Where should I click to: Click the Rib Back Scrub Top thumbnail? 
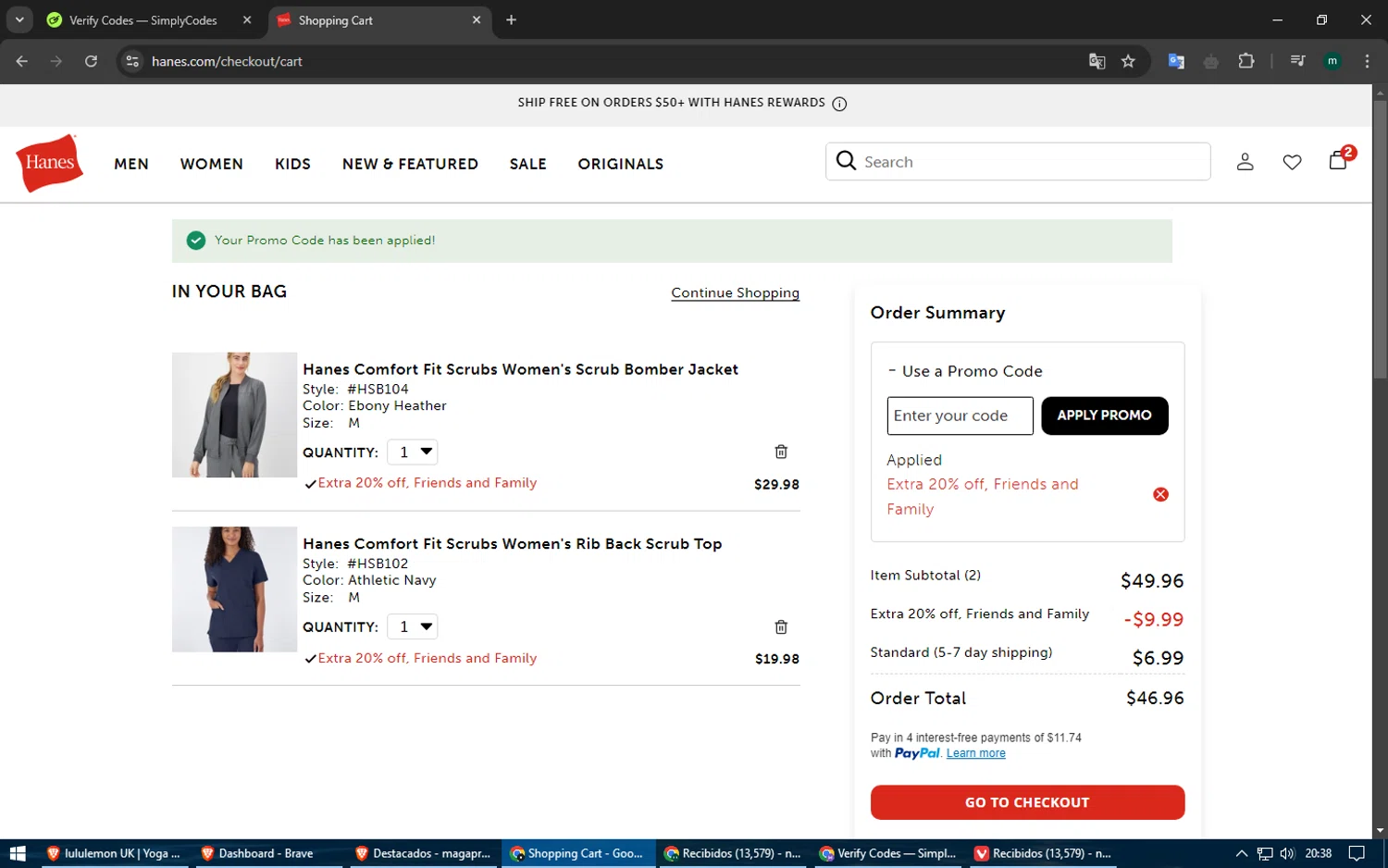pyautogui.click(x=234, y=589)
